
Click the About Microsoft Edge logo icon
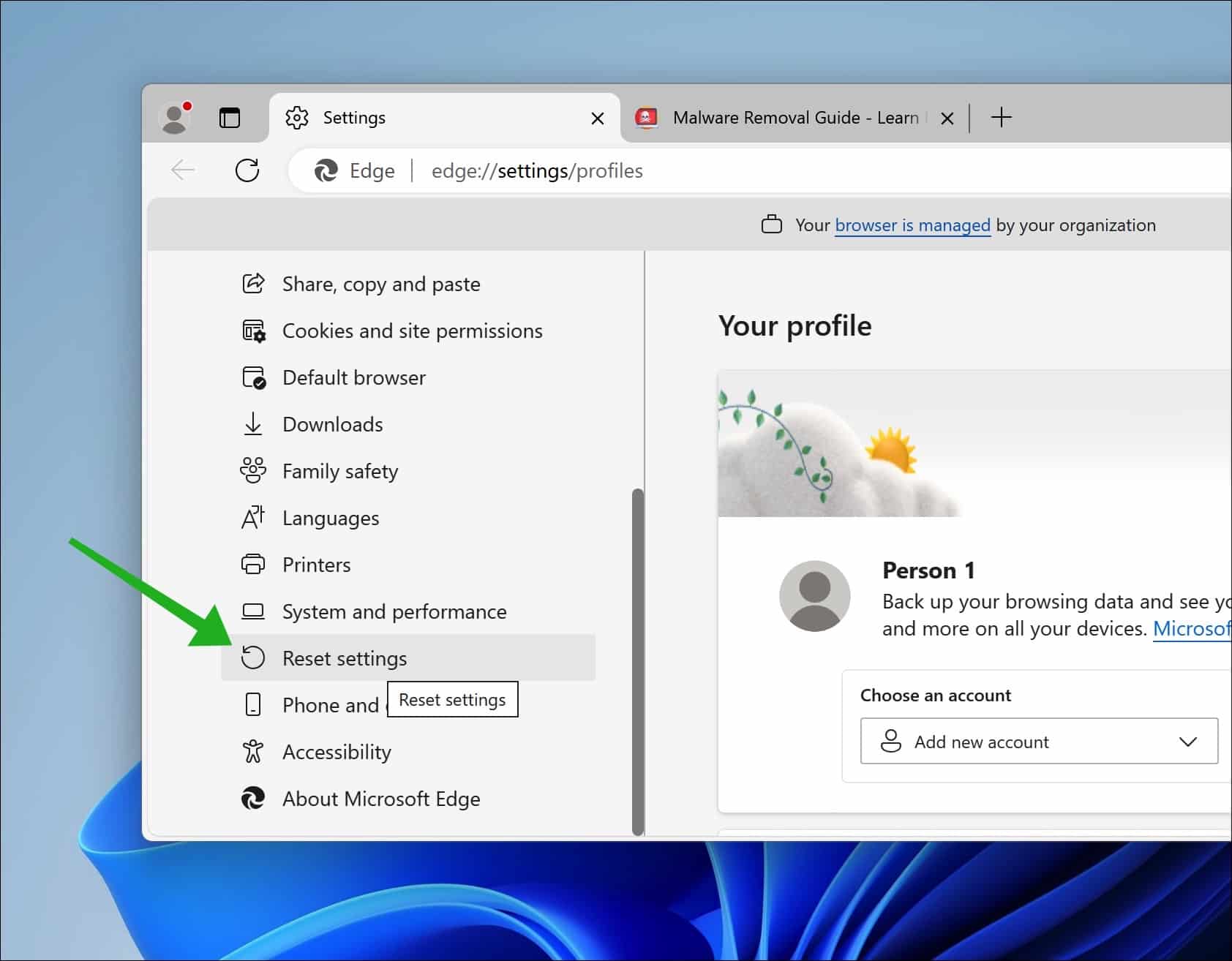[253, 799]
